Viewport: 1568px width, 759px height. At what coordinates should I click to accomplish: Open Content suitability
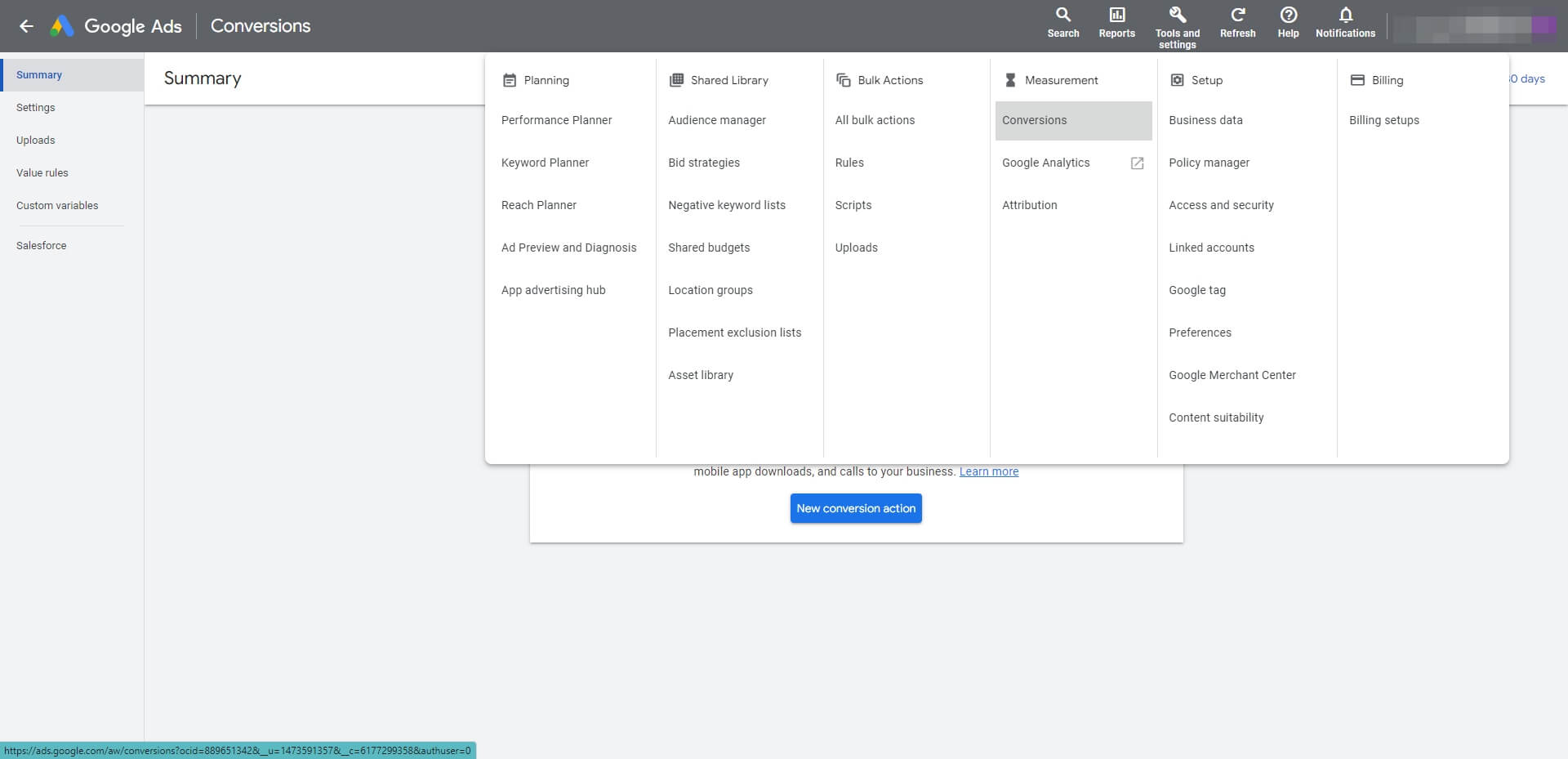coord(1216,417)
